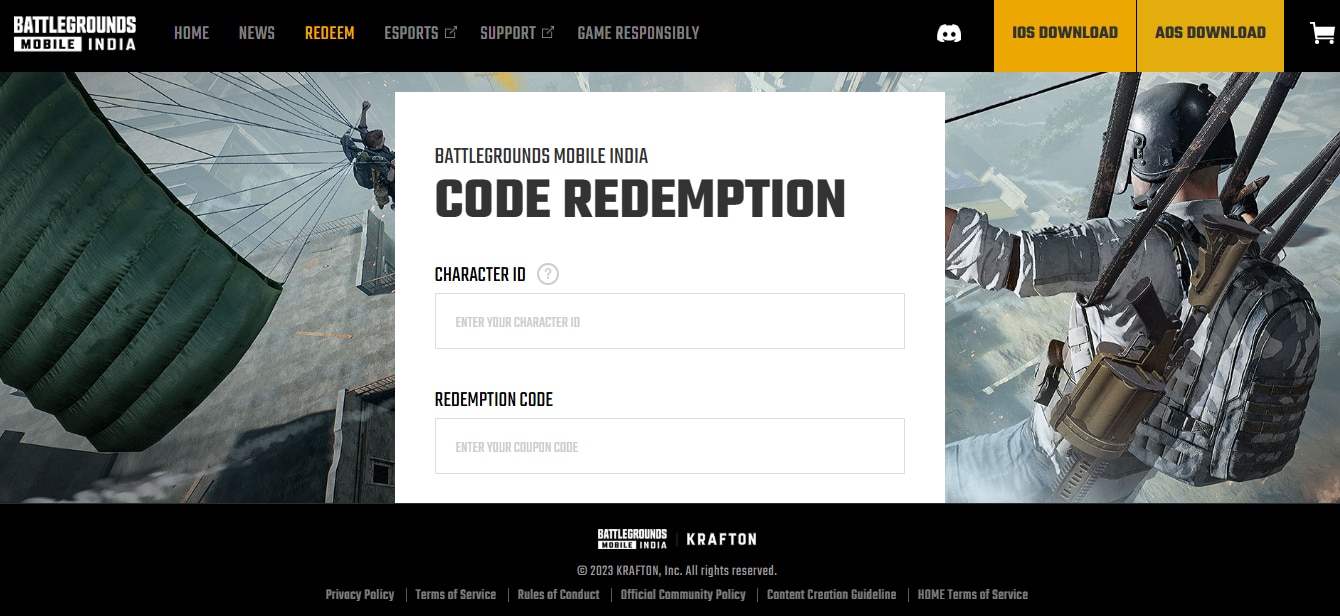The height and width of the screenshot is (616, 1340).
Task: Focus the Character ID input field
Action: [x=670, y=321]
